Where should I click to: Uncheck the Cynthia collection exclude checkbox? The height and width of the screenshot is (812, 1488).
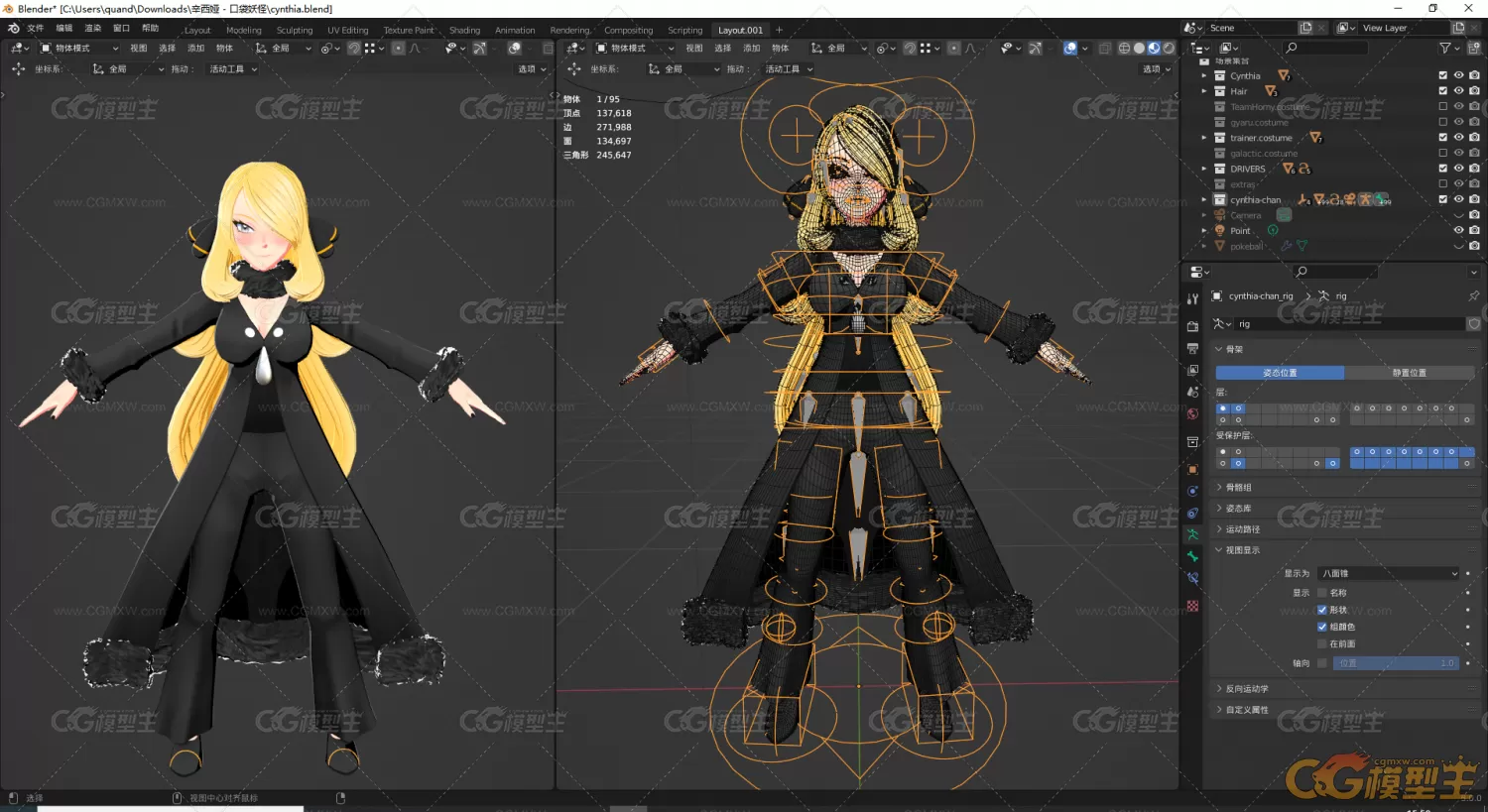[x=1443, y=75]
